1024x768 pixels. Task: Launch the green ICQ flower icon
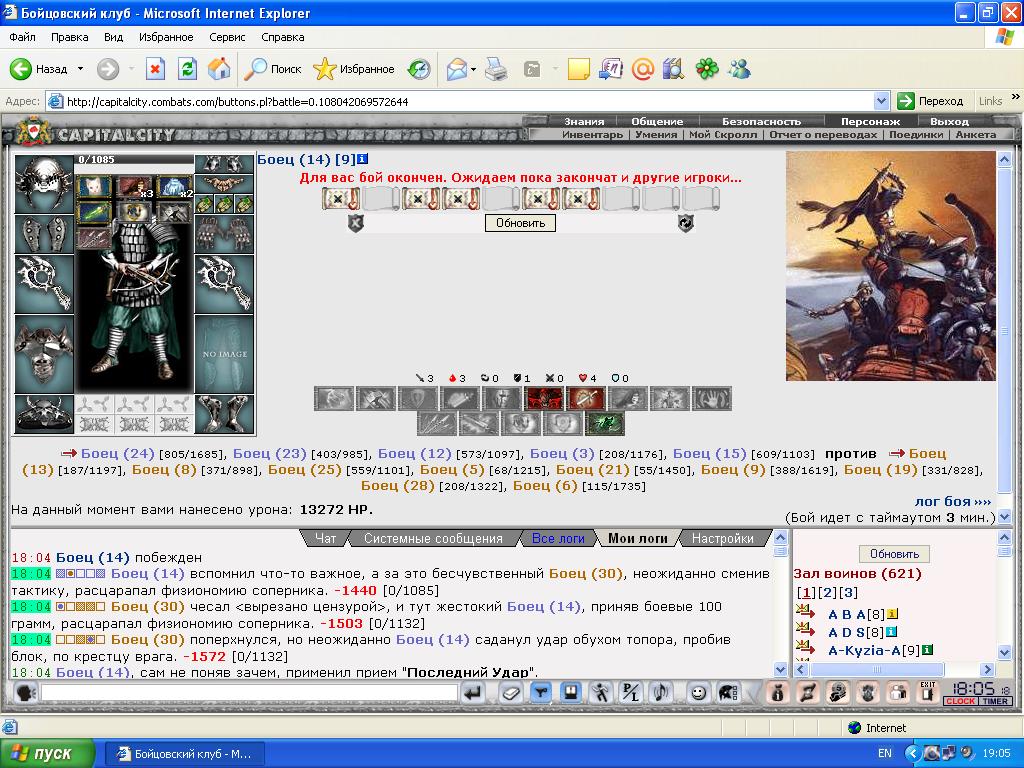pyautogui.click(x=707, y=69)
